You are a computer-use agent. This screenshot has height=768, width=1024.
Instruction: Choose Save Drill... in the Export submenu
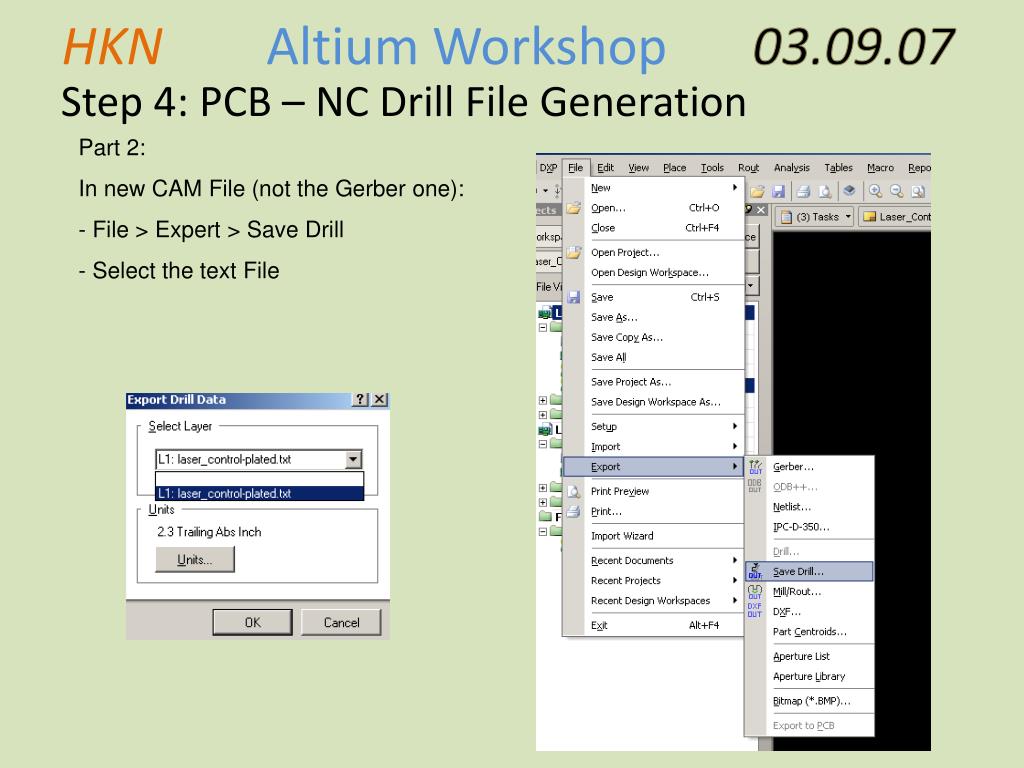(x=809, y=571)
